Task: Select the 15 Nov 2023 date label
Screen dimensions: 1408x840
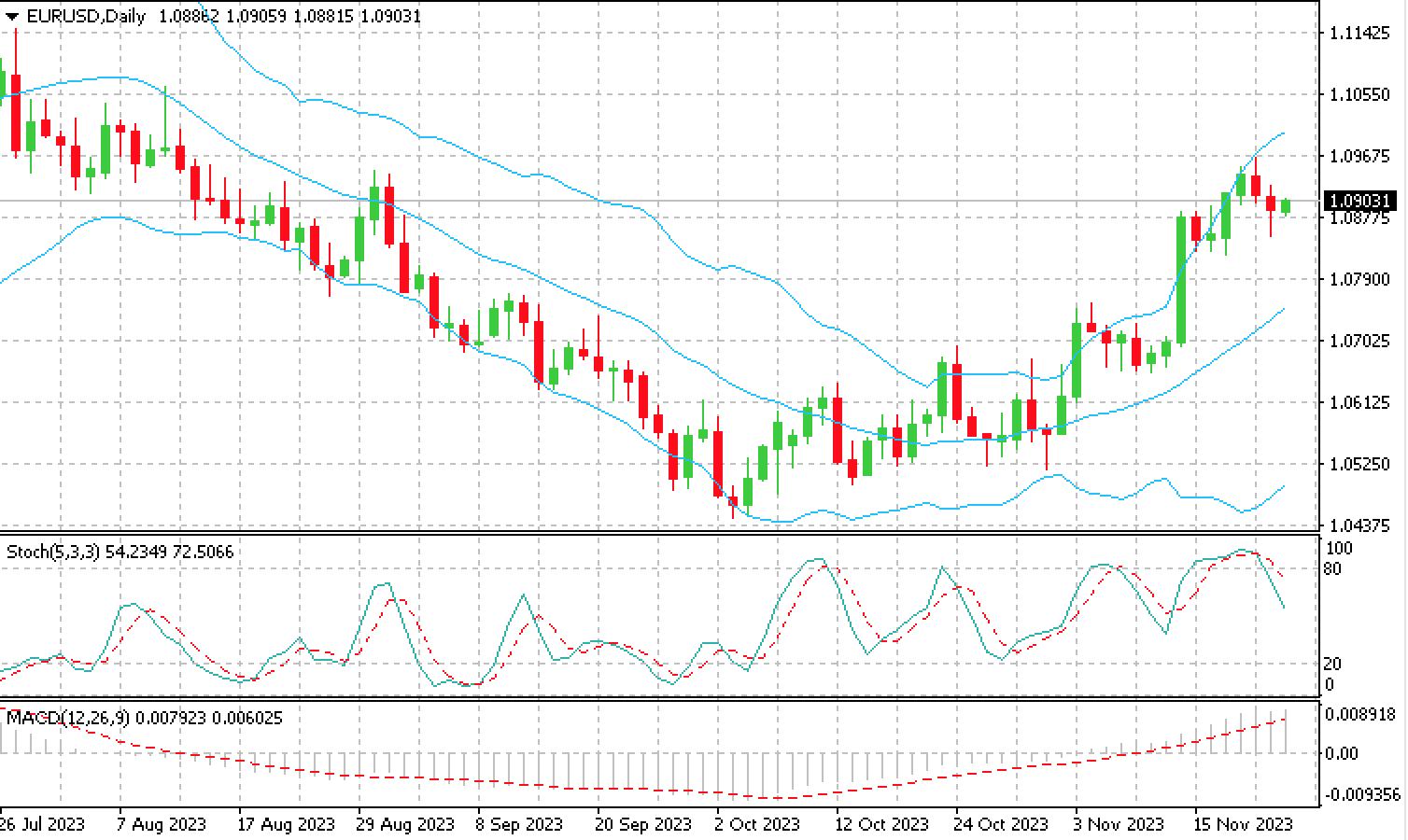Action: 1244,824
